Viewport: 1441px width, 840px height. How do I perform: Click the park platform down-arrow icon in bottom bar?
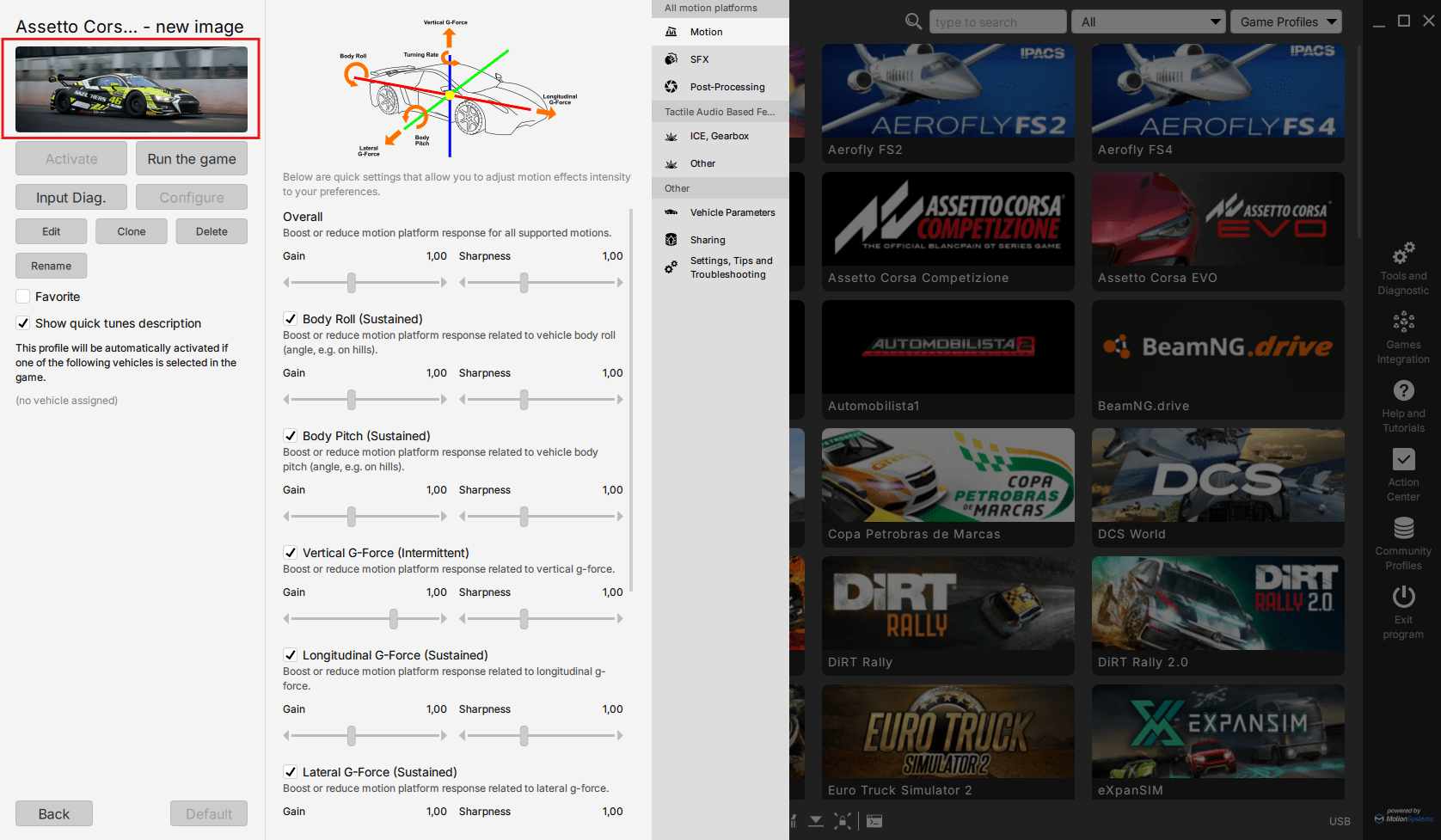click(816, 821)
